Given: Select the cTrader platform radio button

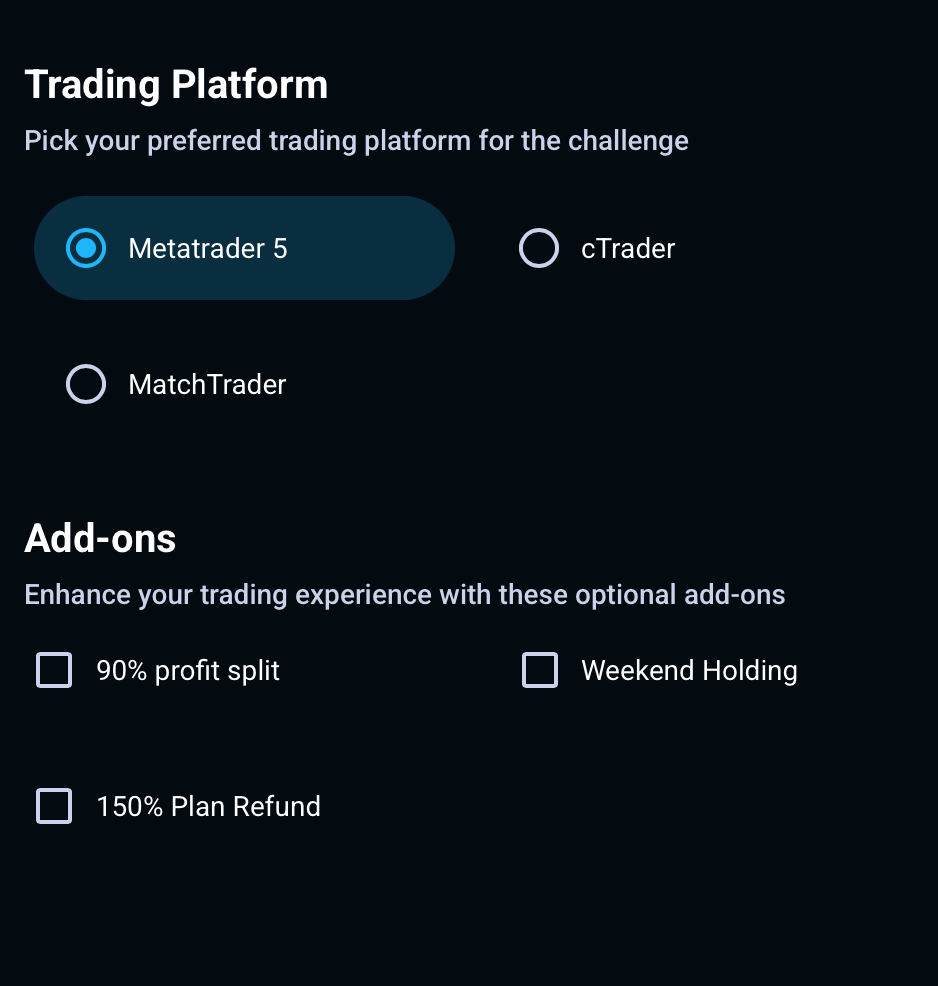Looking at the screenshot, I should click(x=539, y=248).
